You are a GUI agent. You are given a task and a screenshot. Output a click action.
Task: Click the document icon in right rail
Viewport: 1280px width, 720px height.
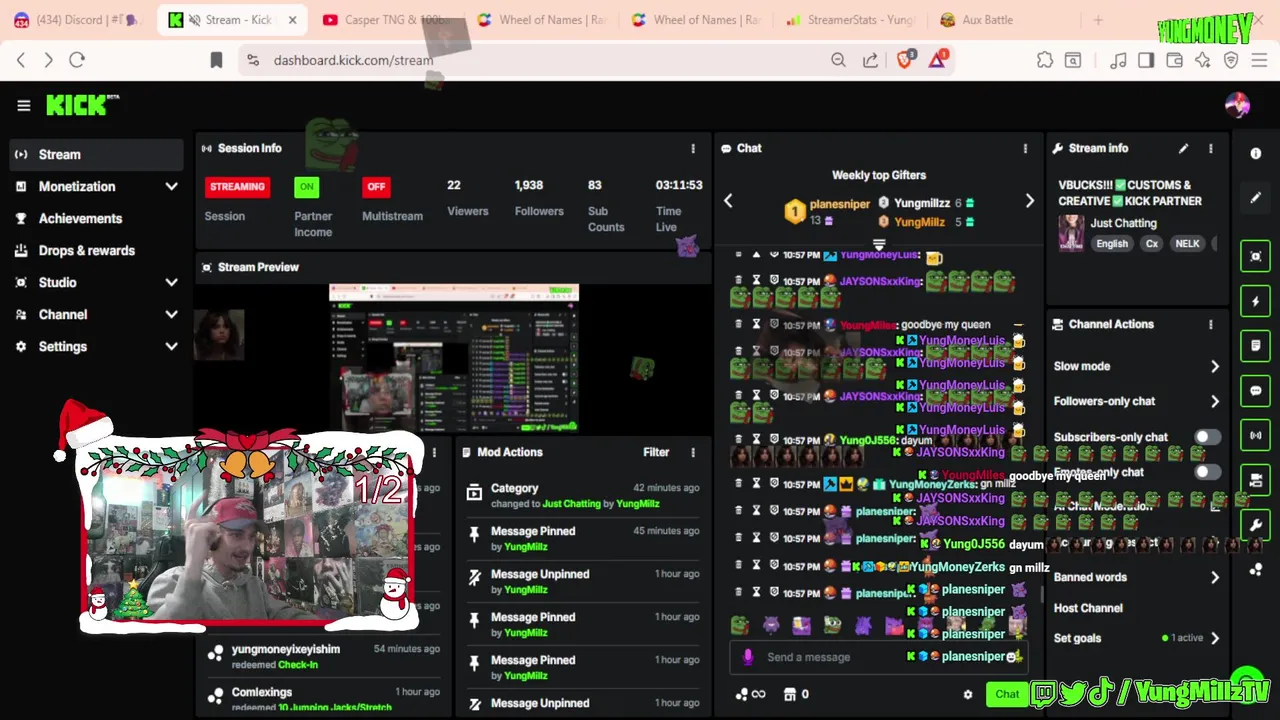click(1256, 346)
